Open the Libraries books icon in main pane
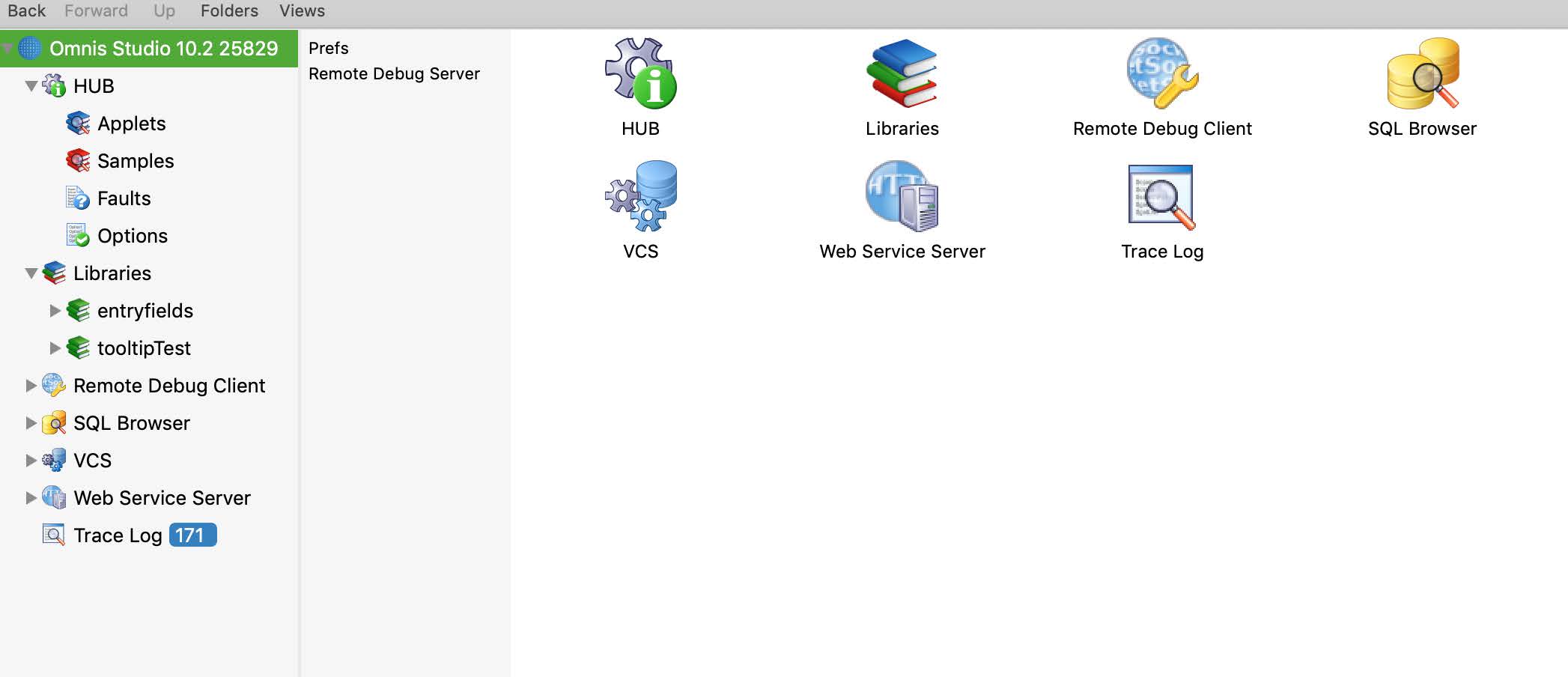This screenshot has width=1568, height=677. point(902,73)
